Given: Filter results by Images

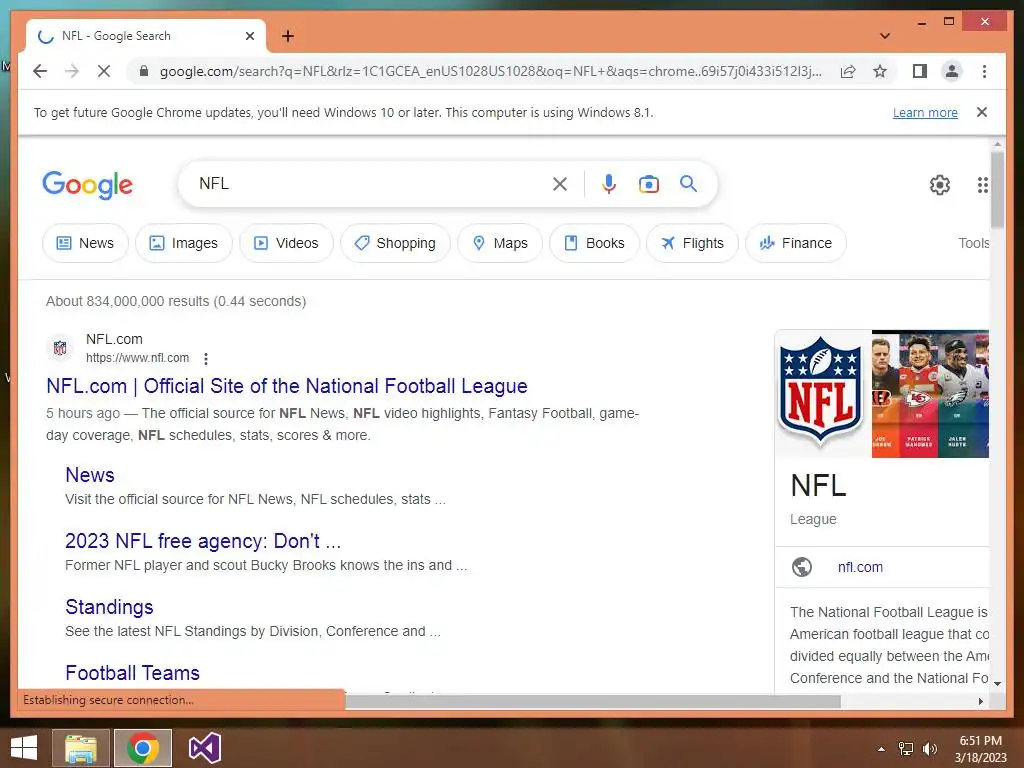Looking at the screenshot, I should coord(184,243).
